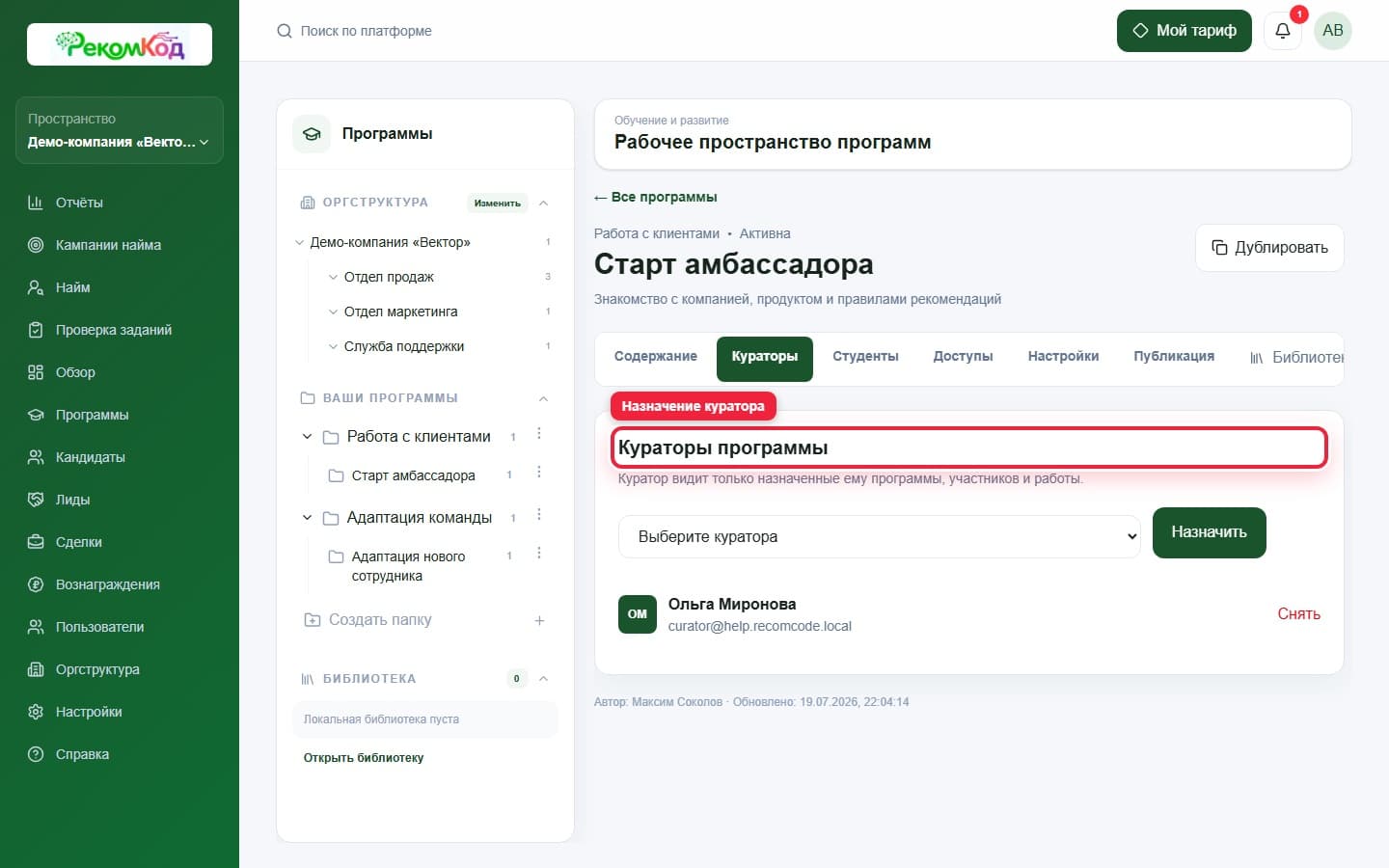
Task: Collapse Демо-компания «Вектор» tree node
Action: click(299, 242)
